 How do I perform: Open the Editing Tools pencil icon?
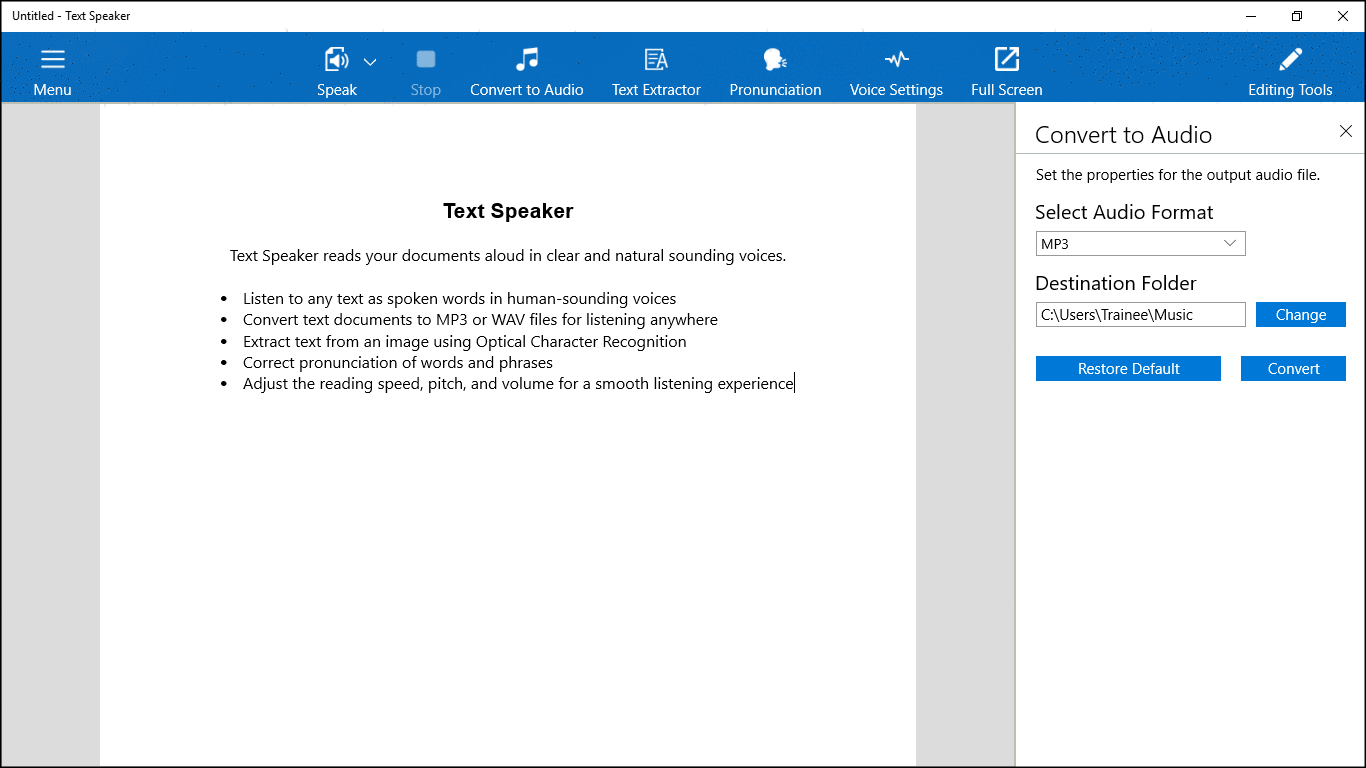(x=1290, y=60)
